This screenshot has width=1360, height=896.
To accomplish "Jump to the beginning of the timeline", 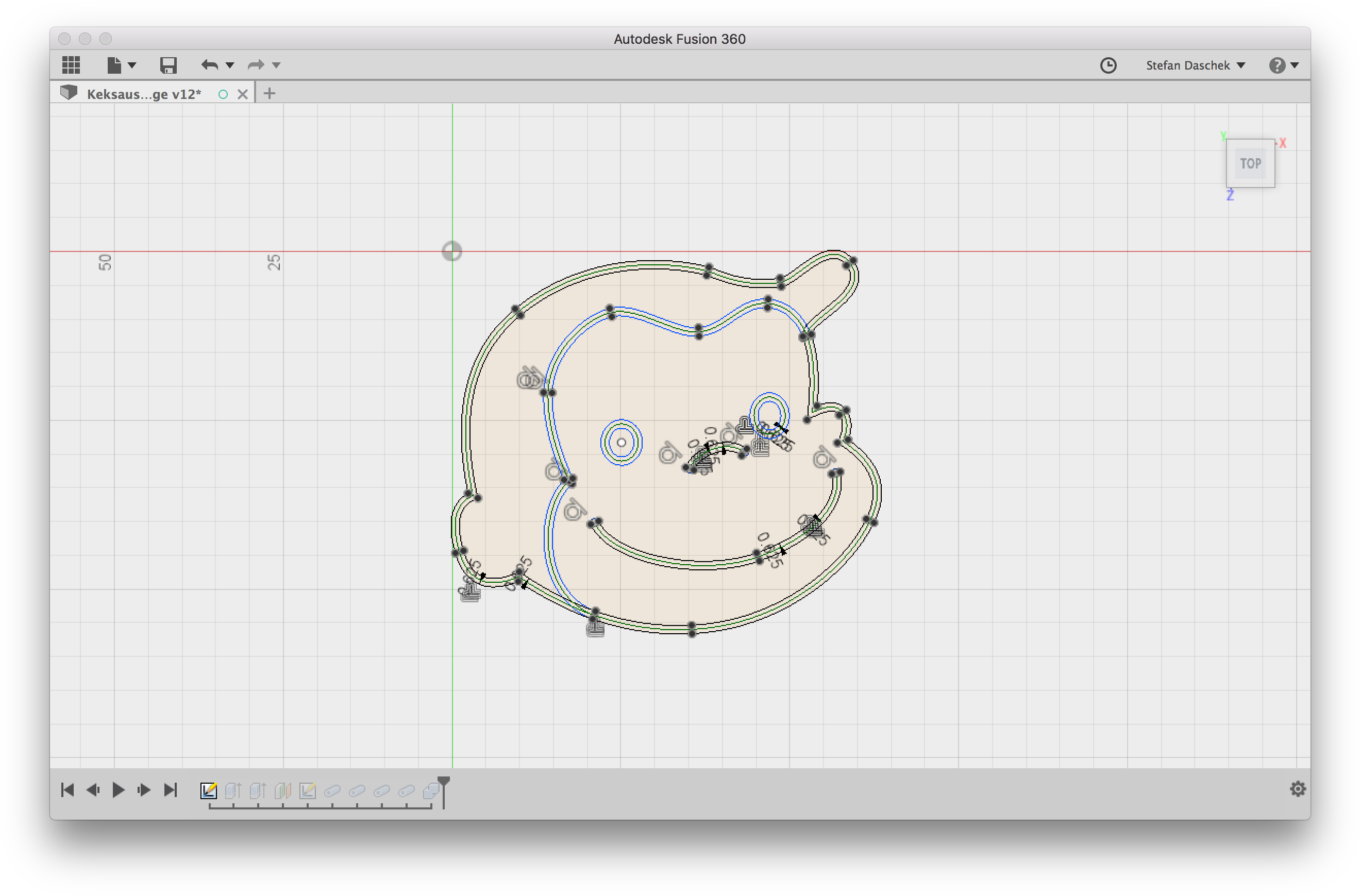I will 68,790.
